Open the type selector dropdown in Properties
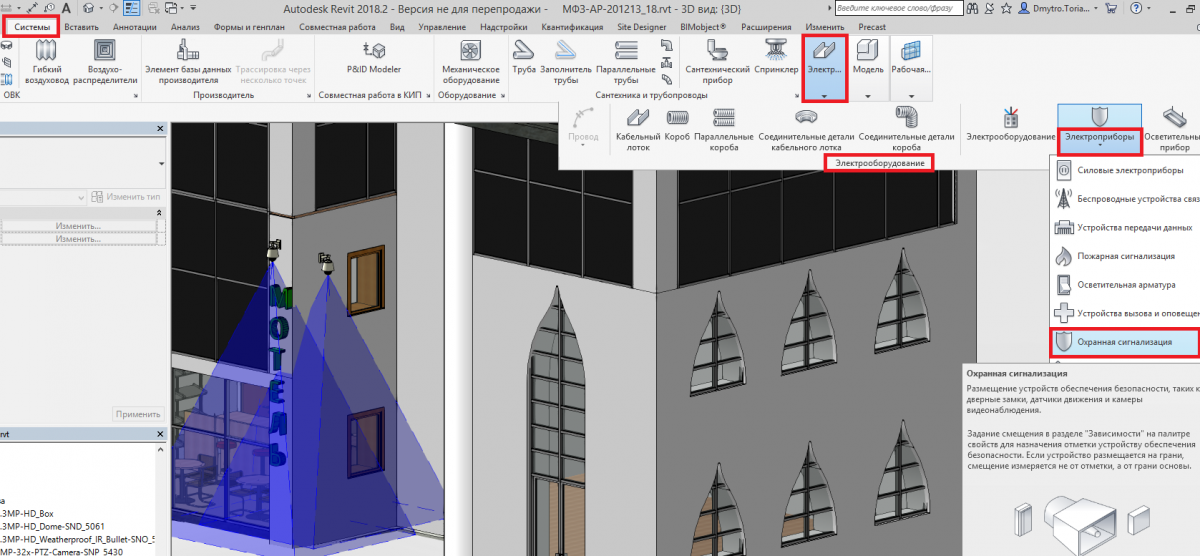Image resolution: width=1200 pixels, height=556 pixels. point(161,164)
